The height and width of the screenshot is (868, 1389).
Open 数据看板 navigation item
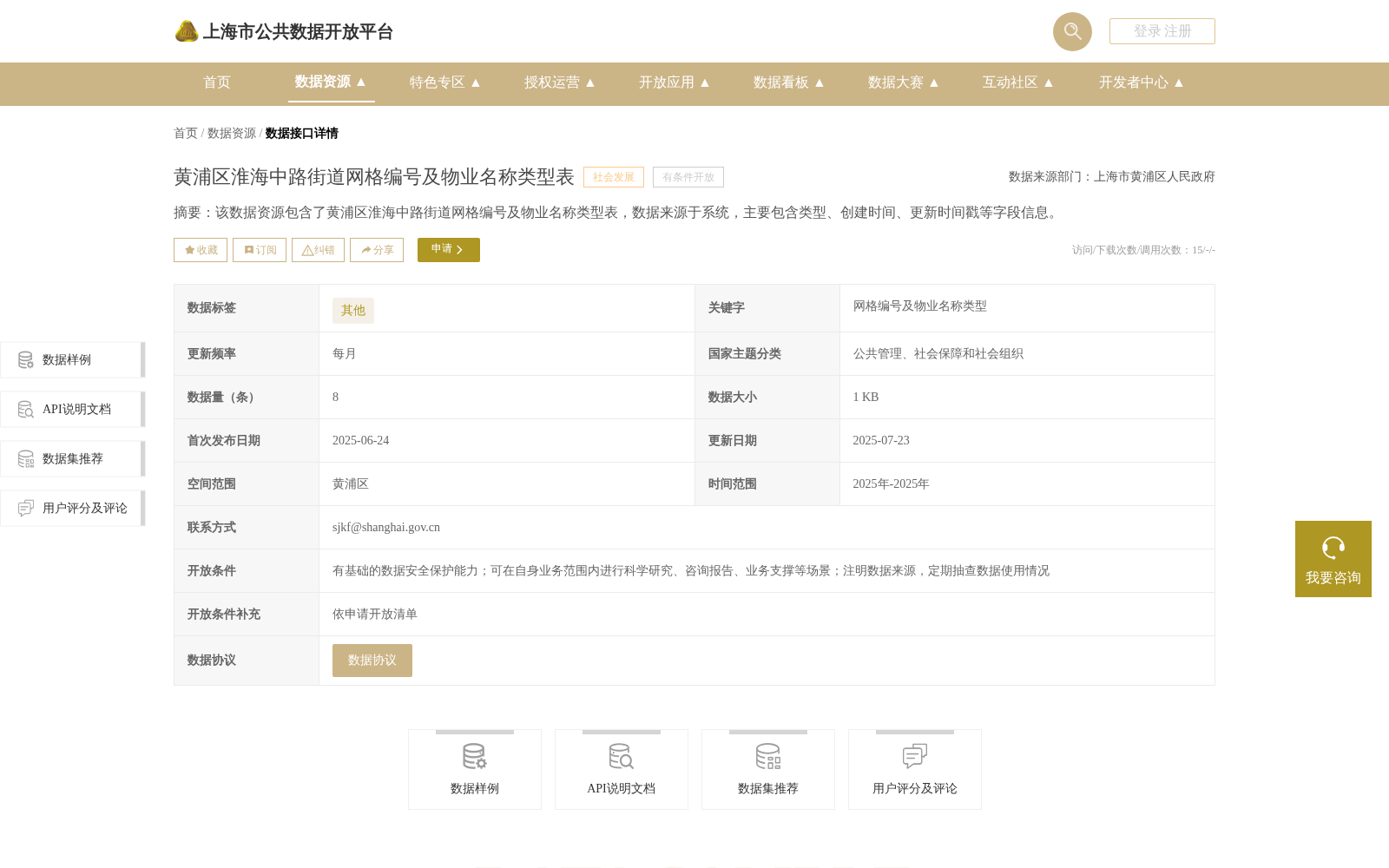[x=780, y=82]
